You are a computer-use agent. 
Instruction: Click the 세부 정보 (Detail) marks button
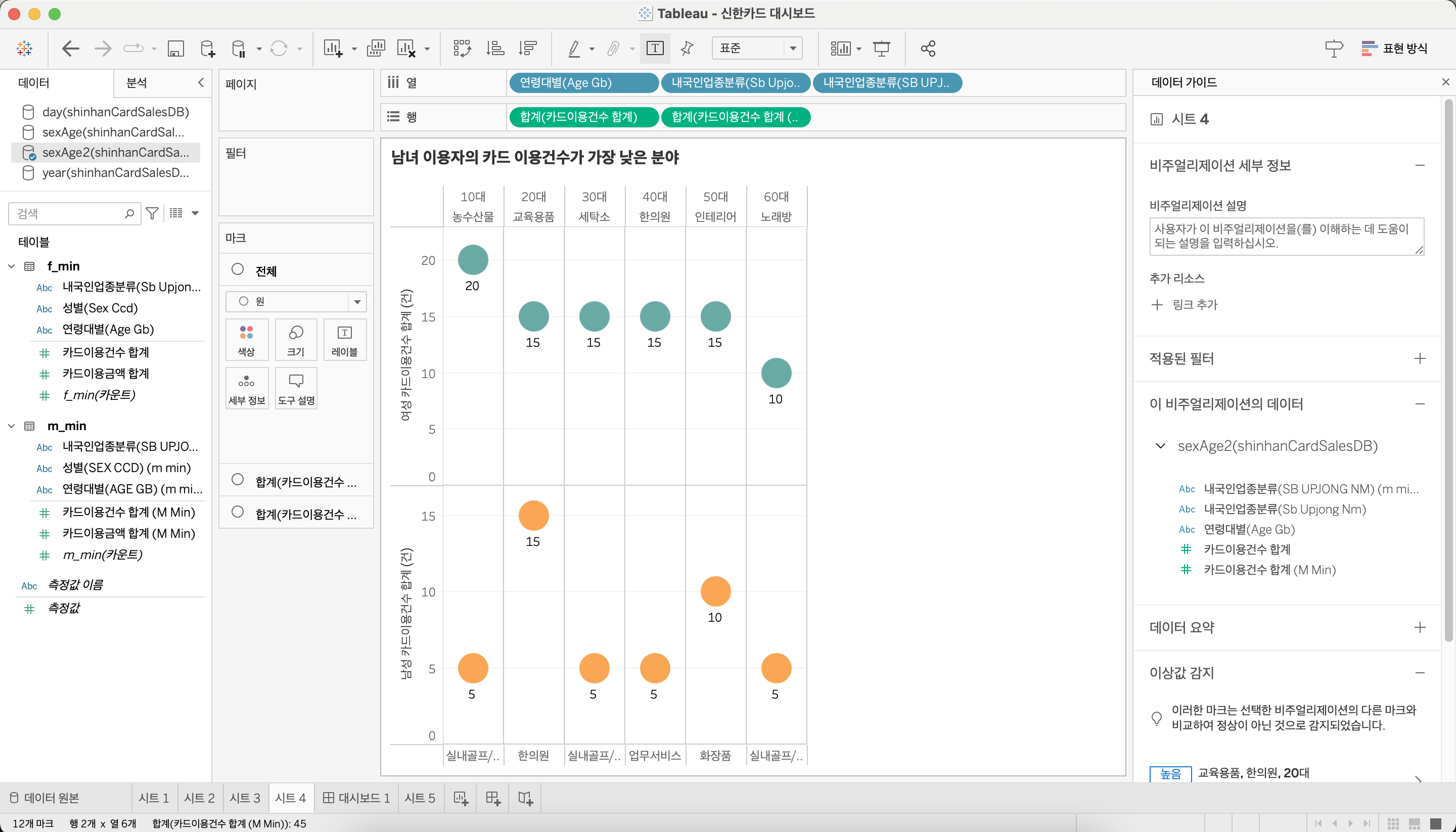(x=246, y=388)
